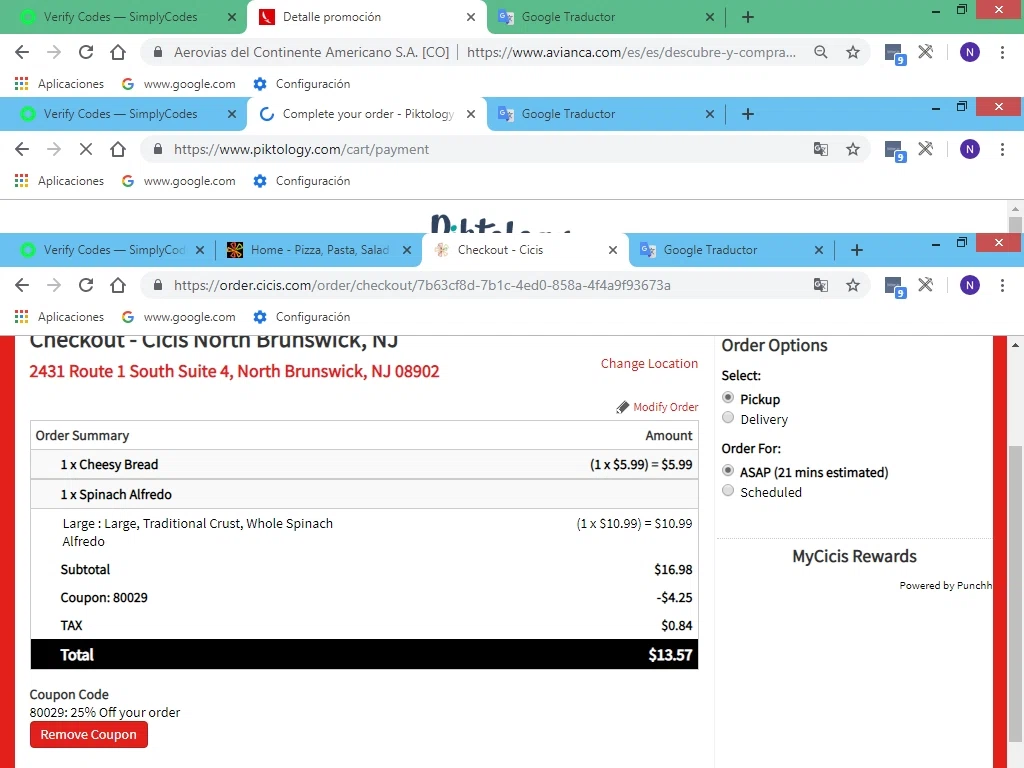The height and width of the screenshot is (768, 1024).
Task: Click the Coupon: 80029 row label
Action: (104, 598)
